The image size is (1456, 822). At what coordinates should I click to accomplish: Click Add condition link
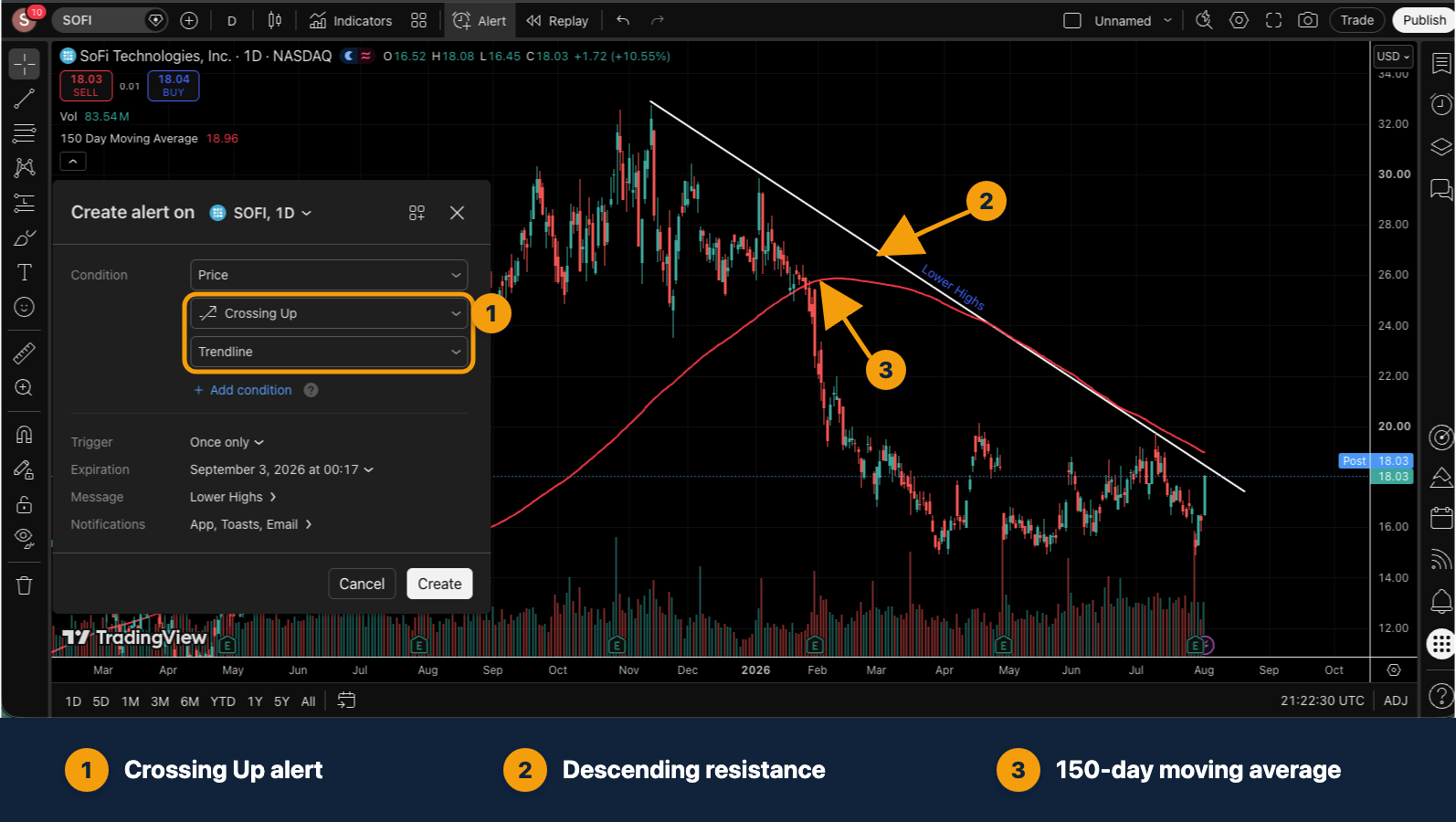(x=243, y=390)
